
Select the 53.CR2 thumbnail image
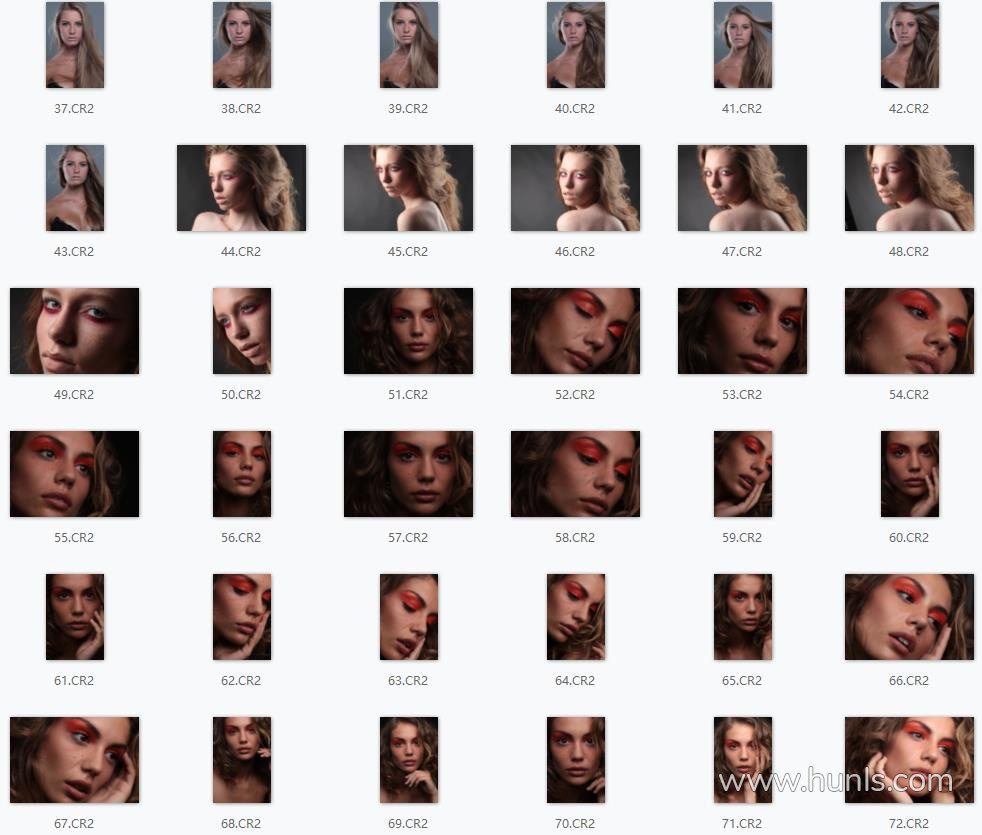(743, 331)
